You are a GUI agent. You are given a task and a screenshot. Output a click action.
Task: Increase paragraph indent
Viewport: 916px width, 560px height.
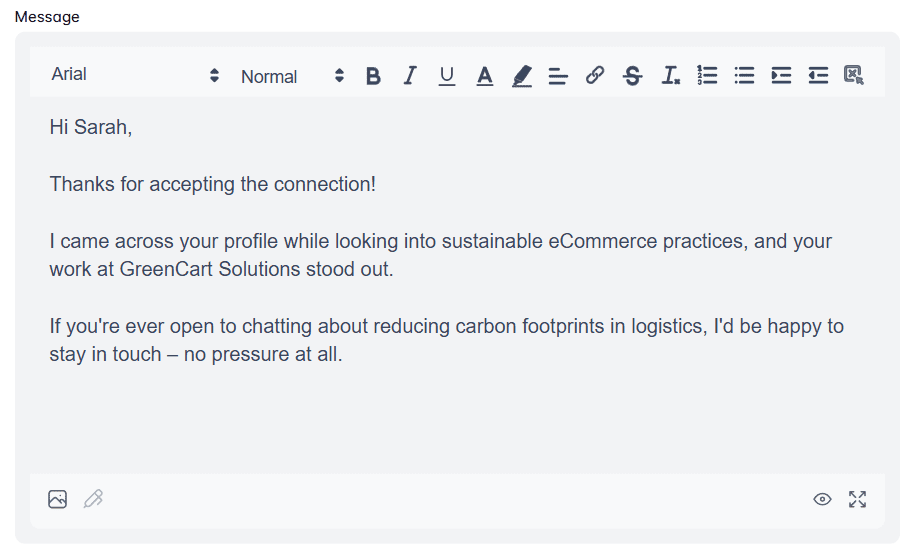781,75
